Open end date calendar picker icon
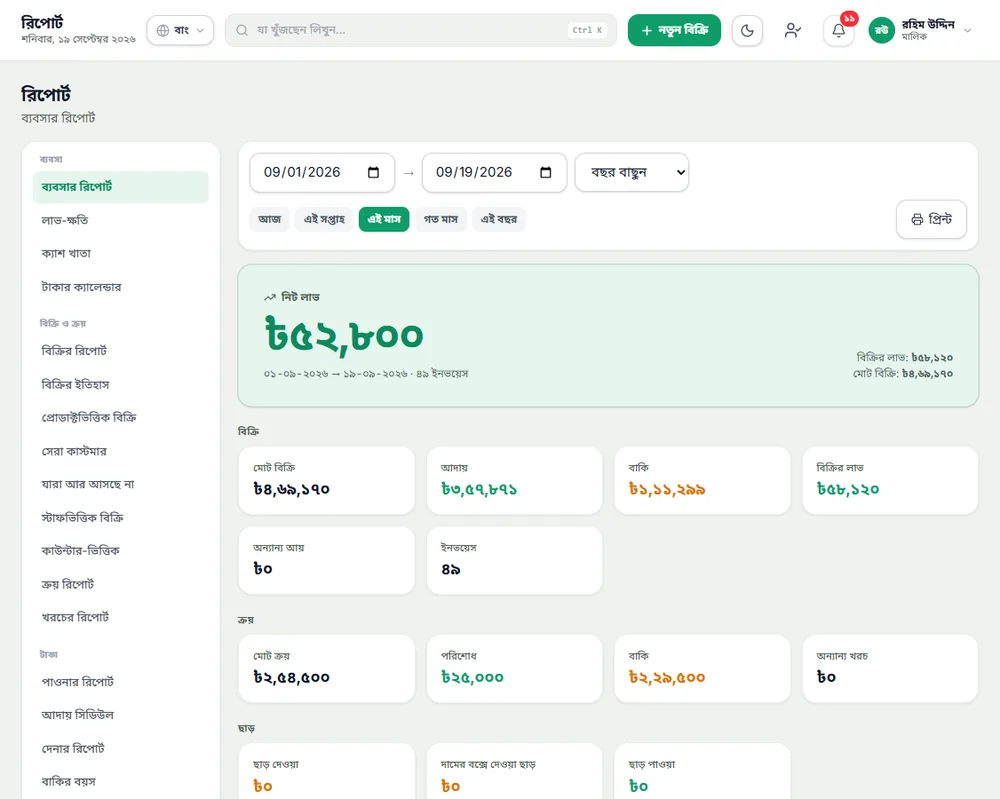Viewport: 1000px width, 799px height. [x=545, y=172]
